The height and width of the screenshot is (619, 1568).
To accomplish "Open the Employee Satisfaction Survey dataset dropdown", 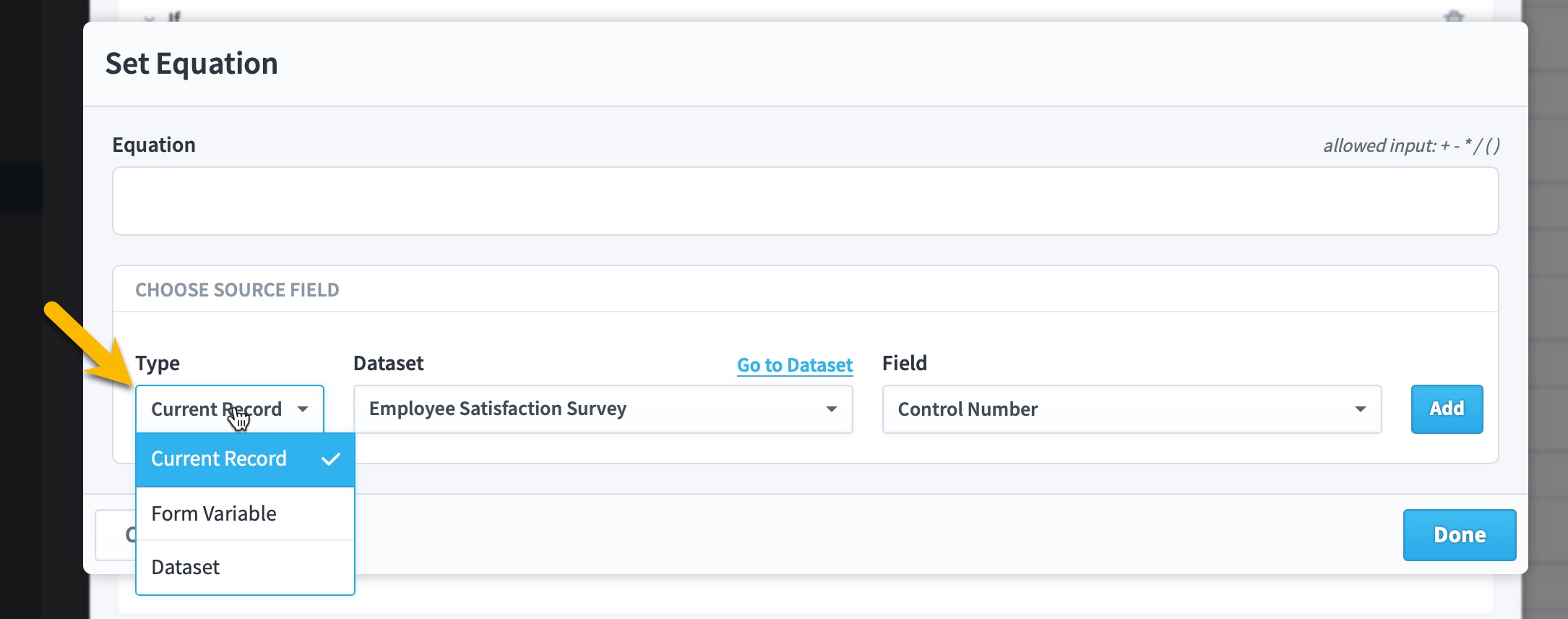I will click(x=603, y=409).
